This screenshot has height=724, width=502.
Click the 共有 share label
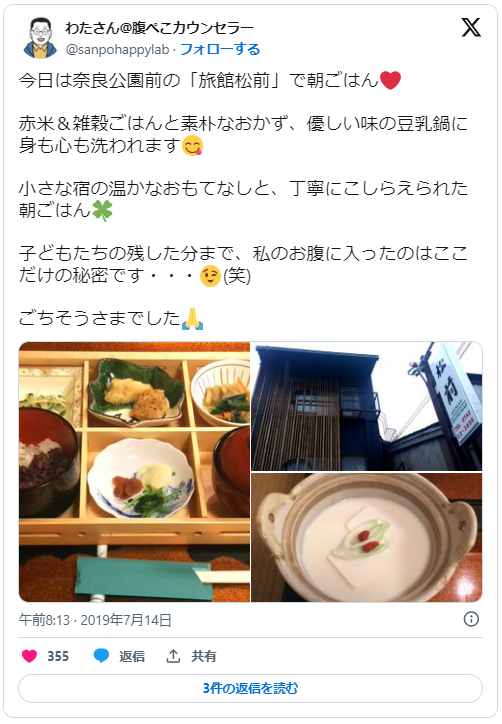pyautogui.click(x=204, y=656)
